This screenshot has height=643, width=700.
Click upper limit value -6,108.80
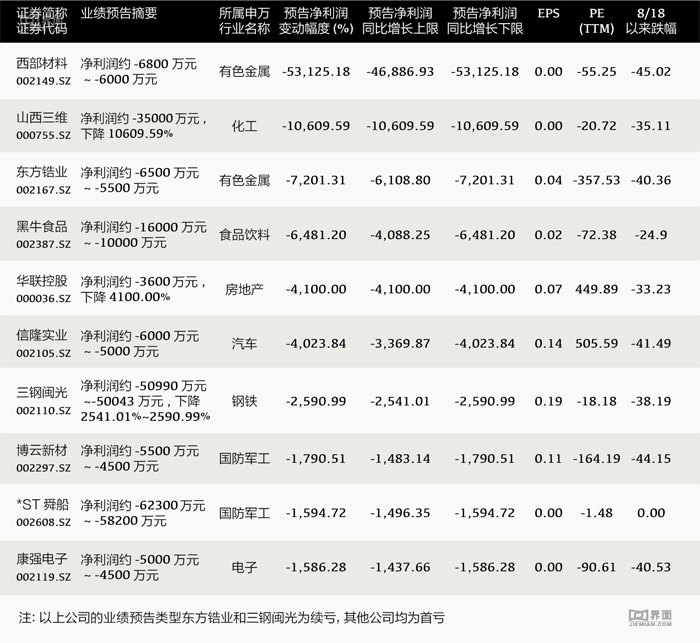400,180
